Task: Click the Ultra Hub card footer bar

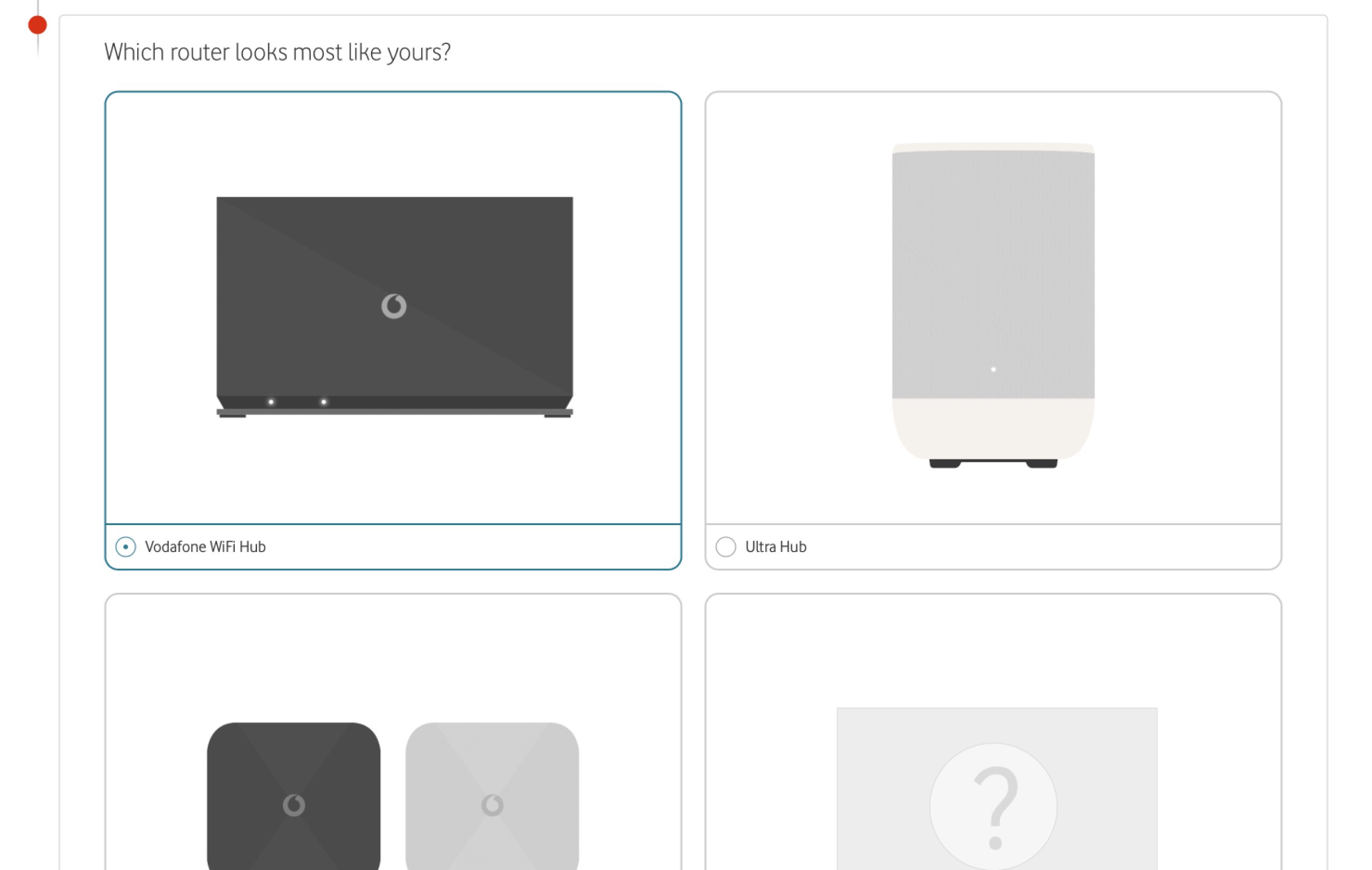Action: [x=993, y=546]
